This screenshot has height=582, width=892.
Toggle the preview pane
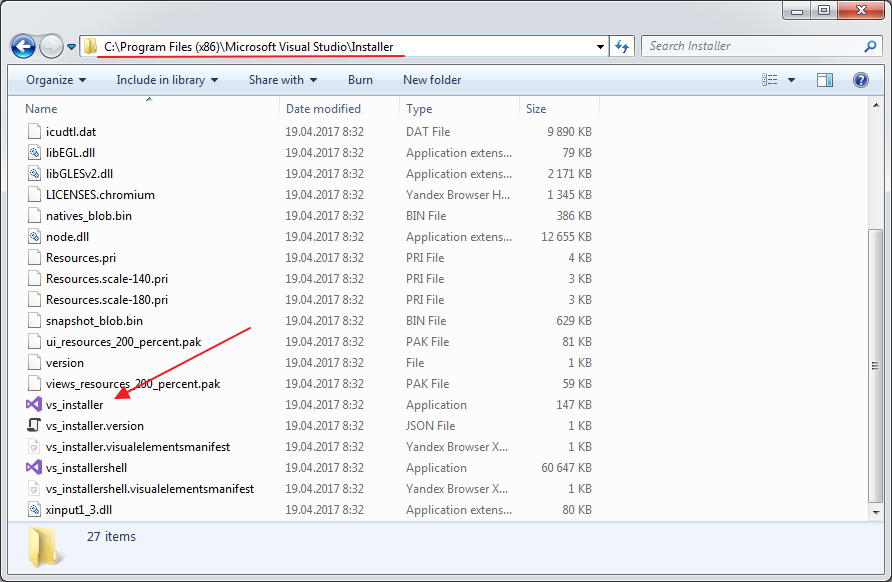(825, 80)
